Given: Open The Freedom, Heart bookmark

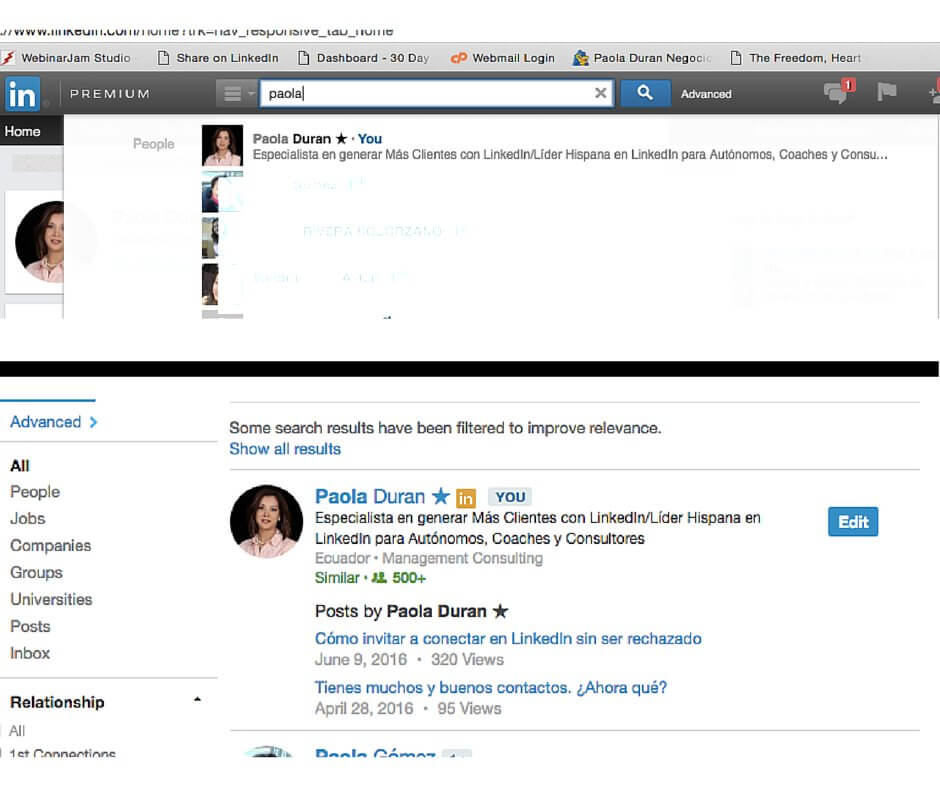Looking at the screenshot, I should point(796,58).
